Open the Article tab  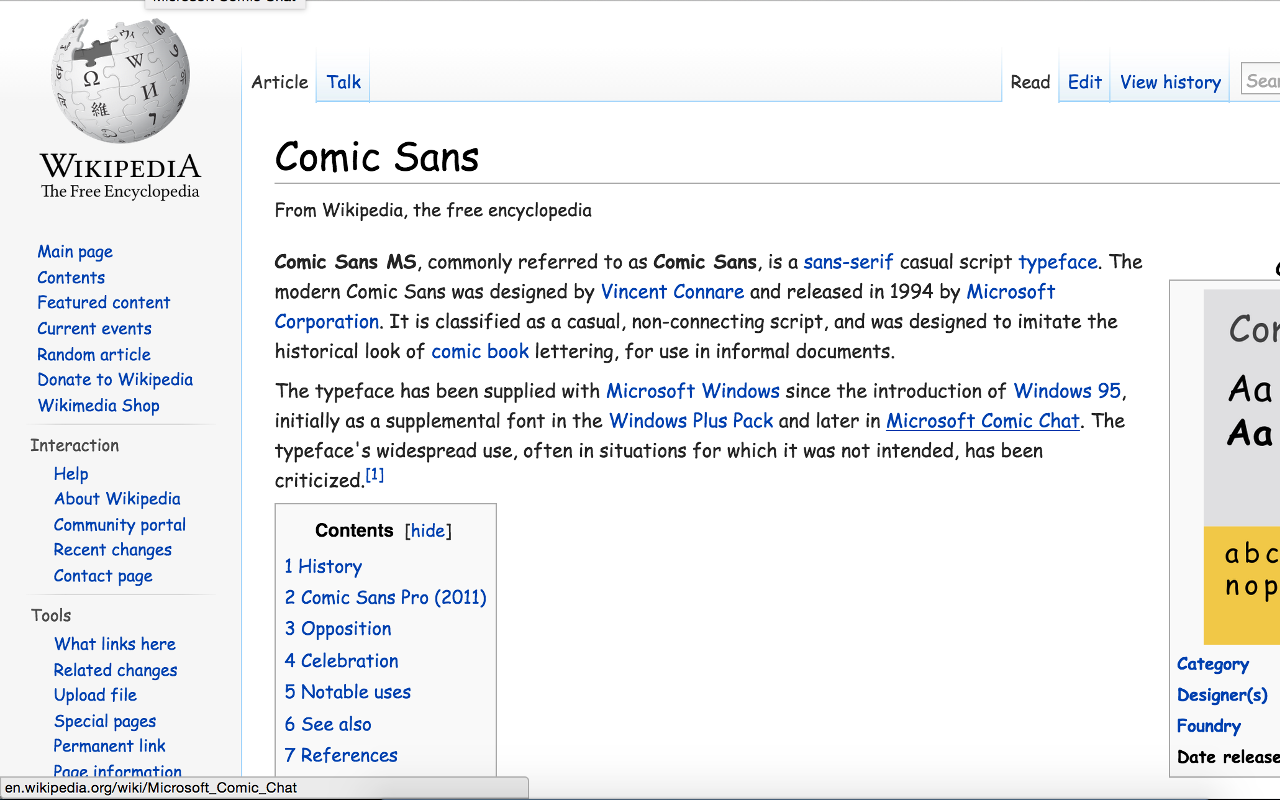pos(280,82)
